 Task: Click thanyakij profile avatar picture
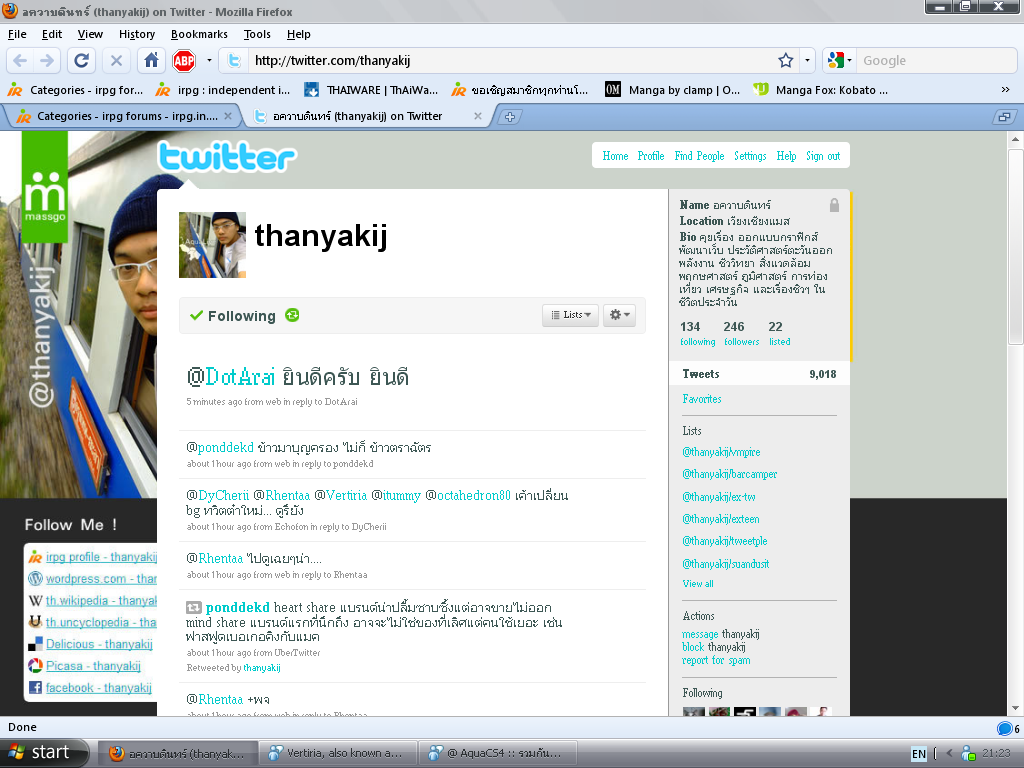click(212, 245)
